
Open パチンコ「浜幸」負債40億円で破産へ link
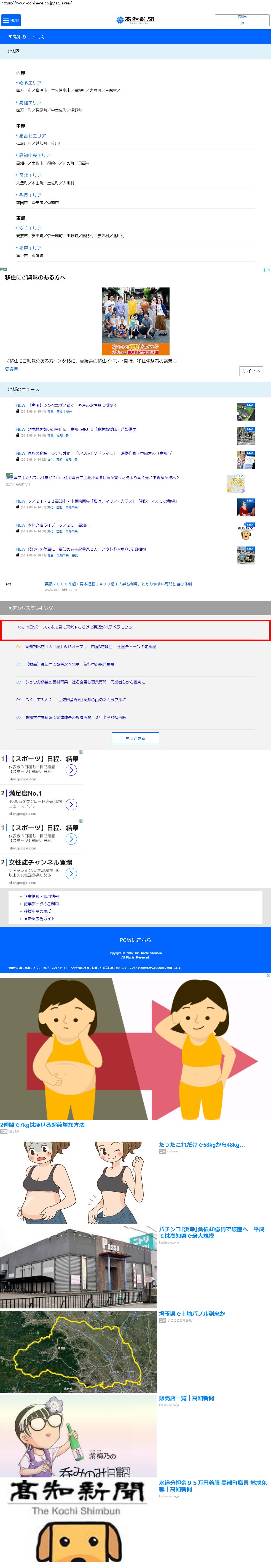[212, 1232]
